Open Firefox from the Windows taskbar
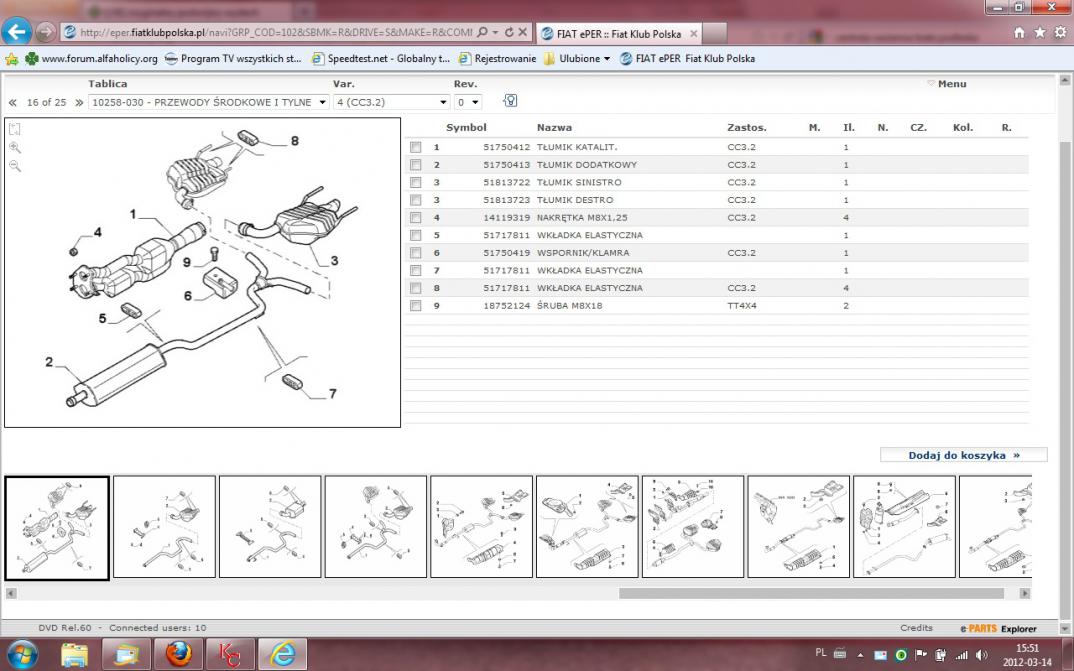The width and height of the screenshot is (1074, 671). click(179, 654)
